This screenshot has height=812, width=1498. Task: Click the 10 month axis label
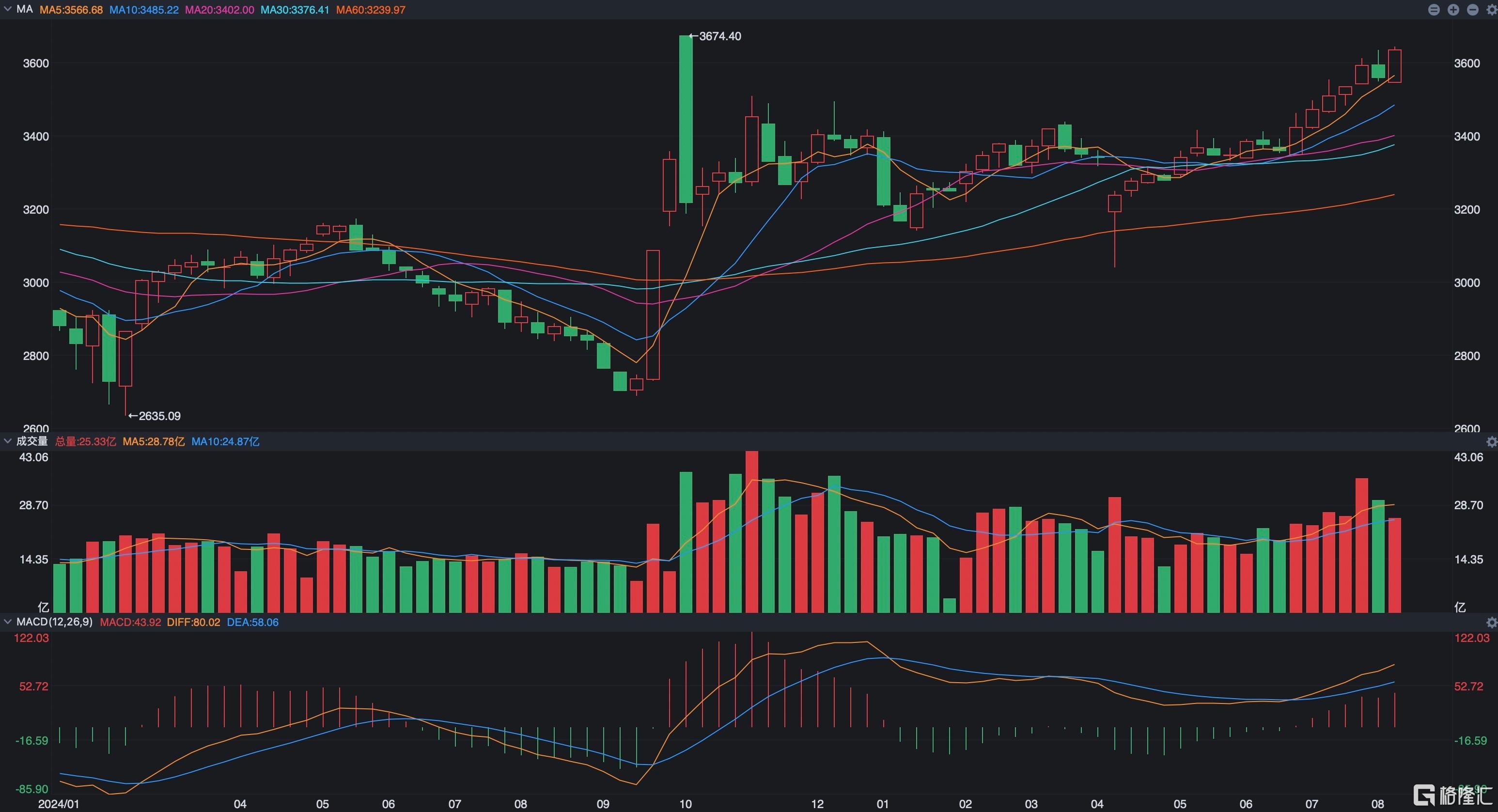coord(686,804)
